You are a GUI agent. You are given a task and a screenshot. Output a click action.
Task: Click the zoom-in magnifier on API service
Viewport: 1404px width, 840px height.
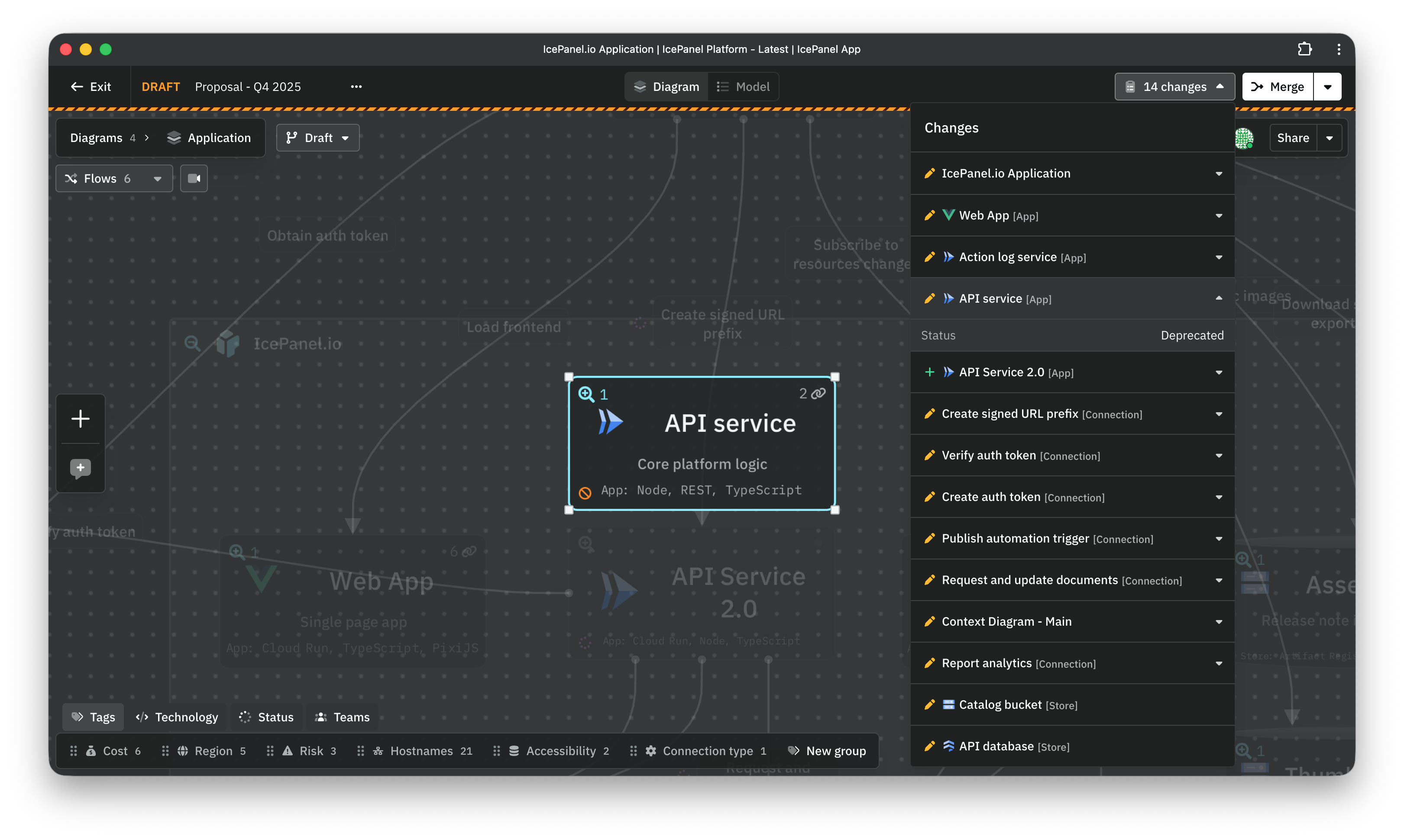(x=586, y=394)
